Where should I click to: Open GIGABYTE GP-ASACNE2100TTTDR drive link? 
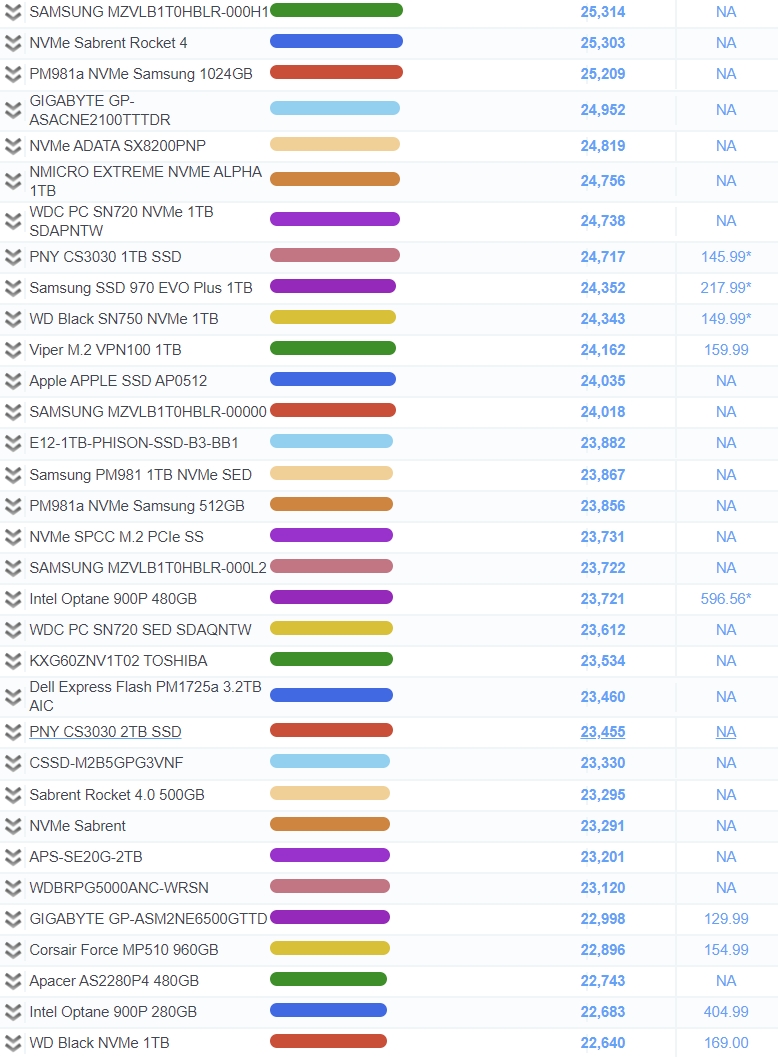point(100,110)
